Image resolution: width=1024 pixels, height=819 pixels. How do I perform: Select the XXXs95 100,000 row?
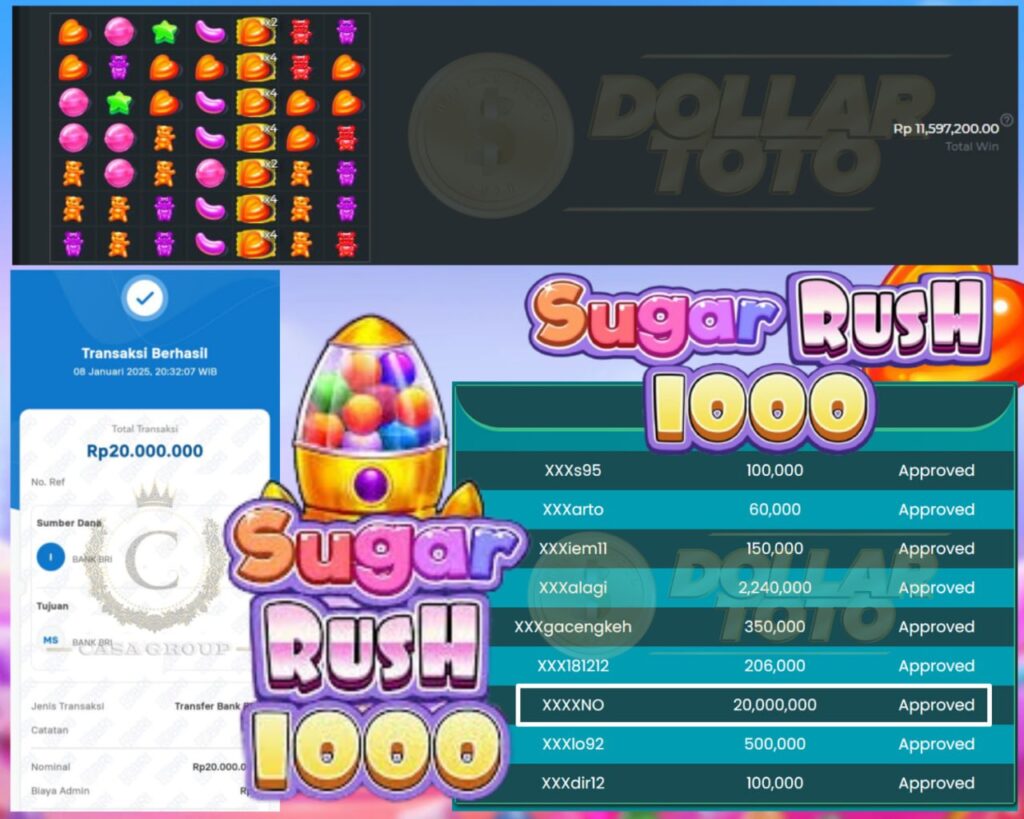point(735,470)
